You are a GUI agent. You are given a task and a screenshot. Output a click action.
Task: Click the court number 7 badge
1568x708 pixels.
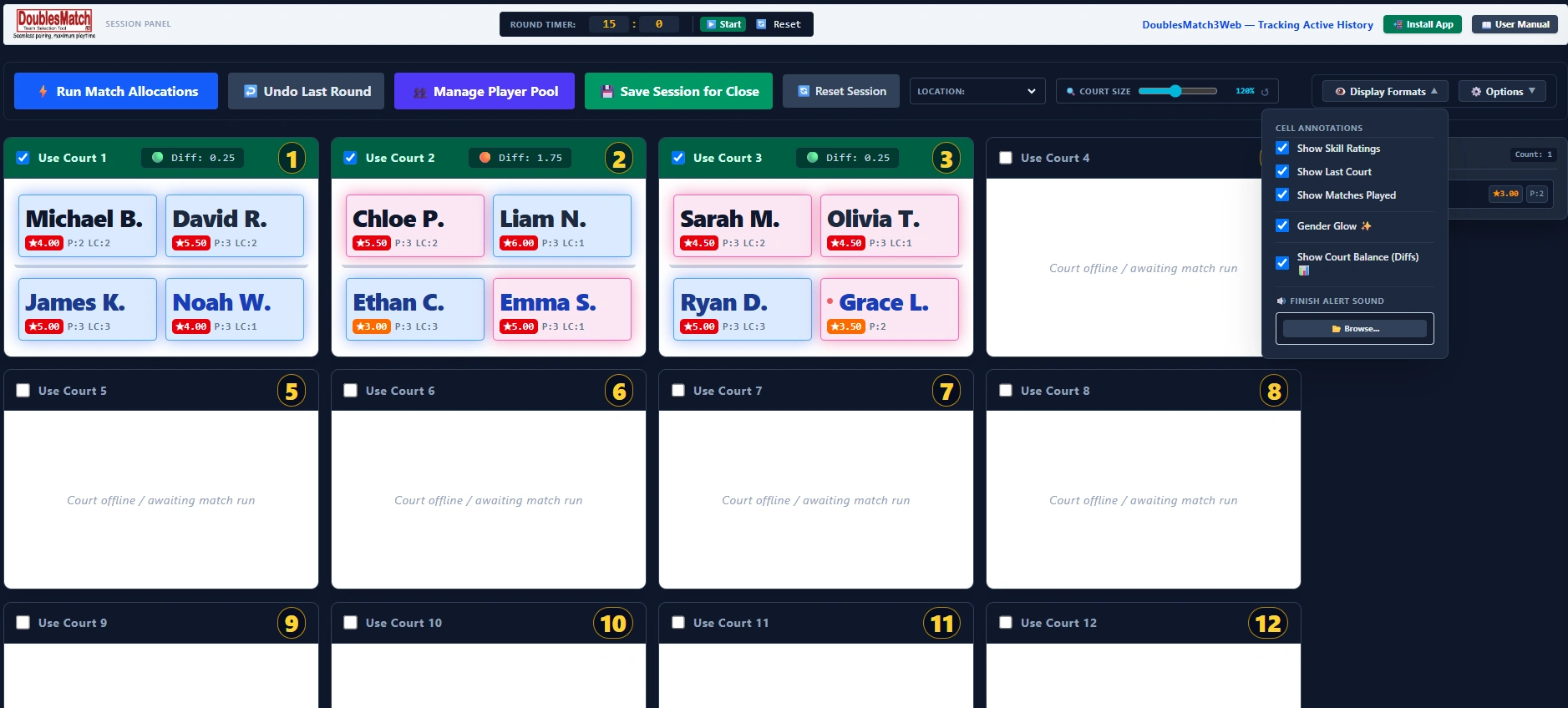click(x=946, y=391)
